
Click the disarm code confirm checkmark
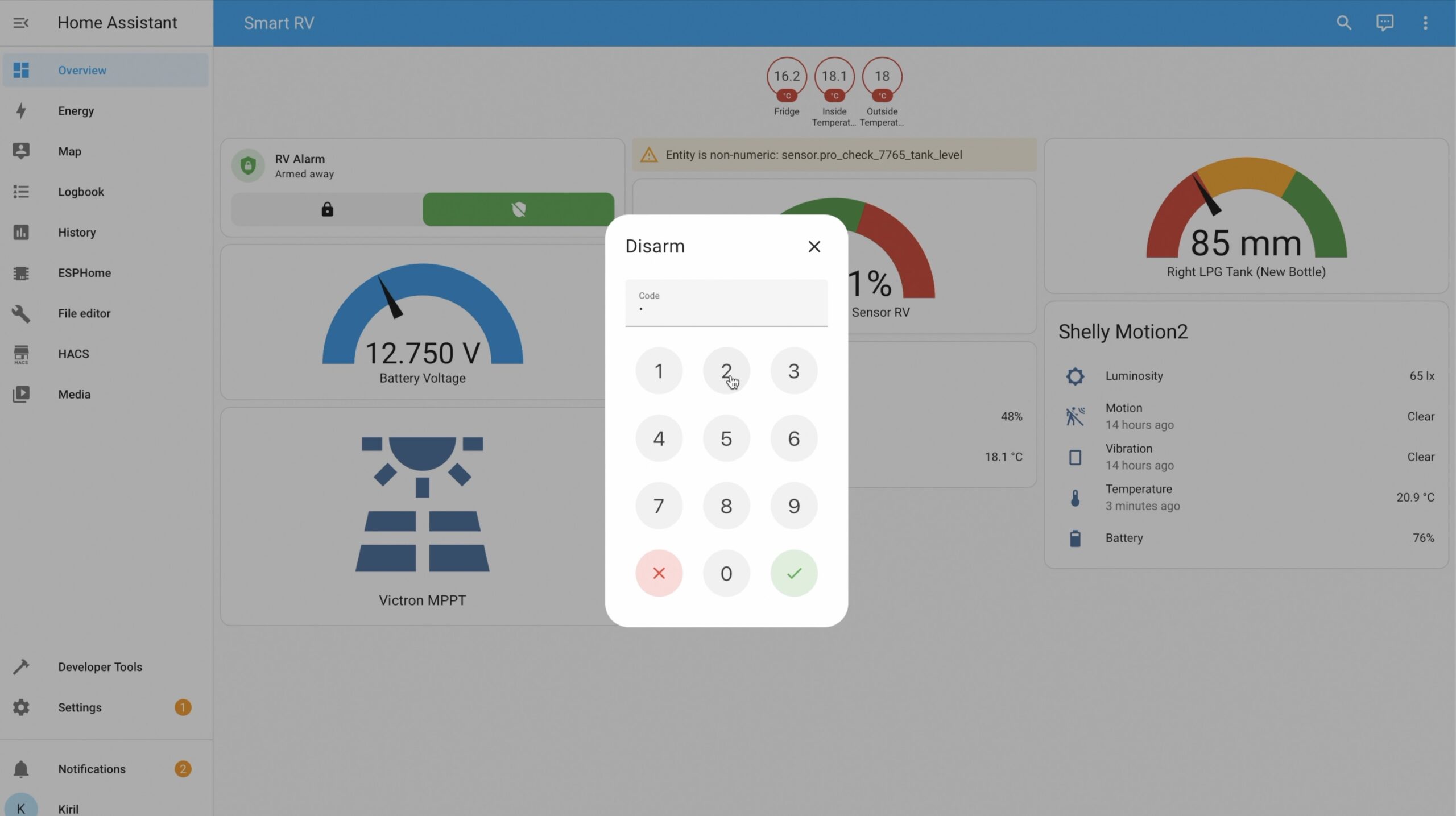tap(794, 573)
